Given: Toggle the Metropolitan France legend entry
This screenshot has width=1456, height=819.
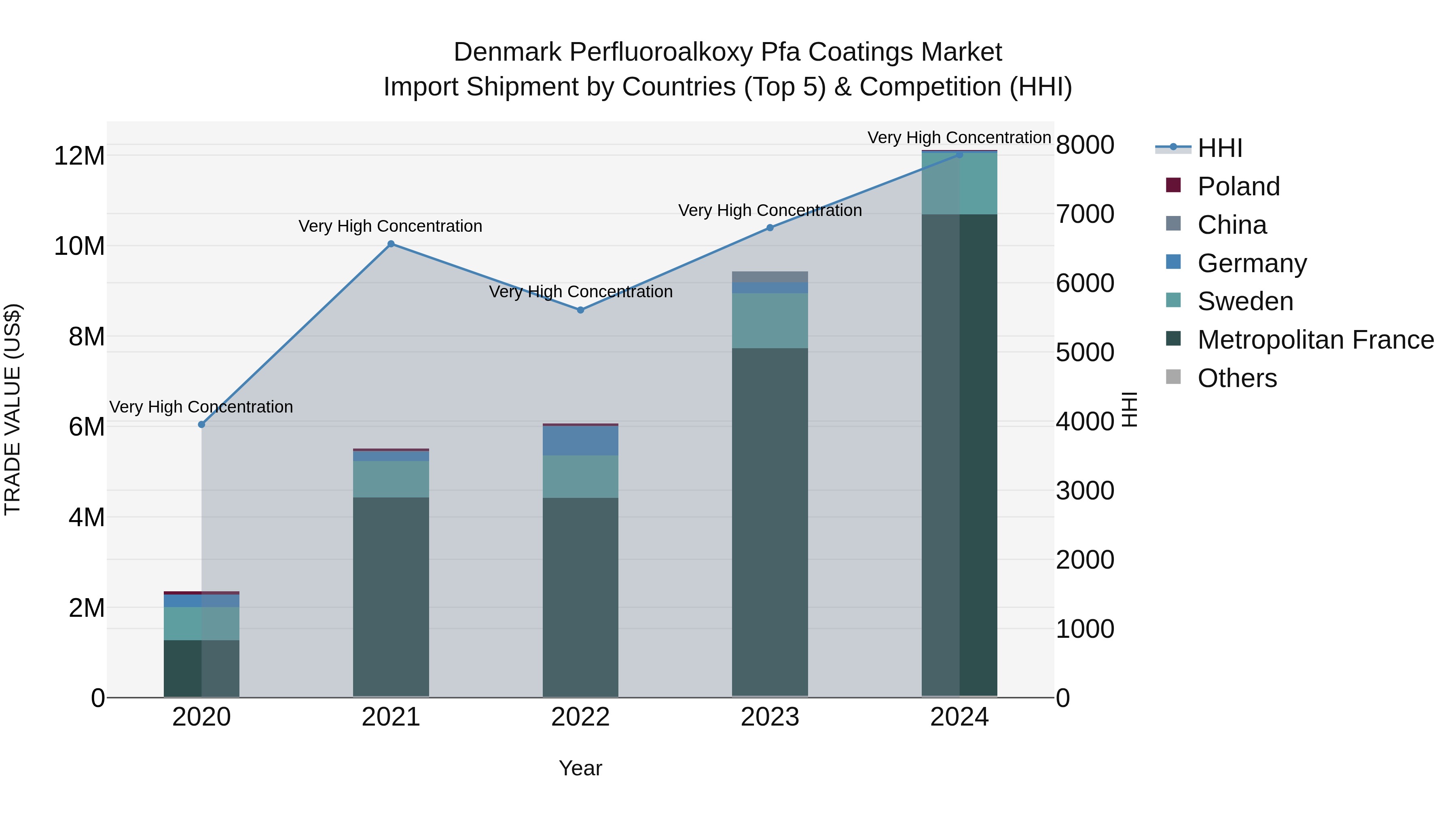Looking at the screenshot, I should point(1300,340).
